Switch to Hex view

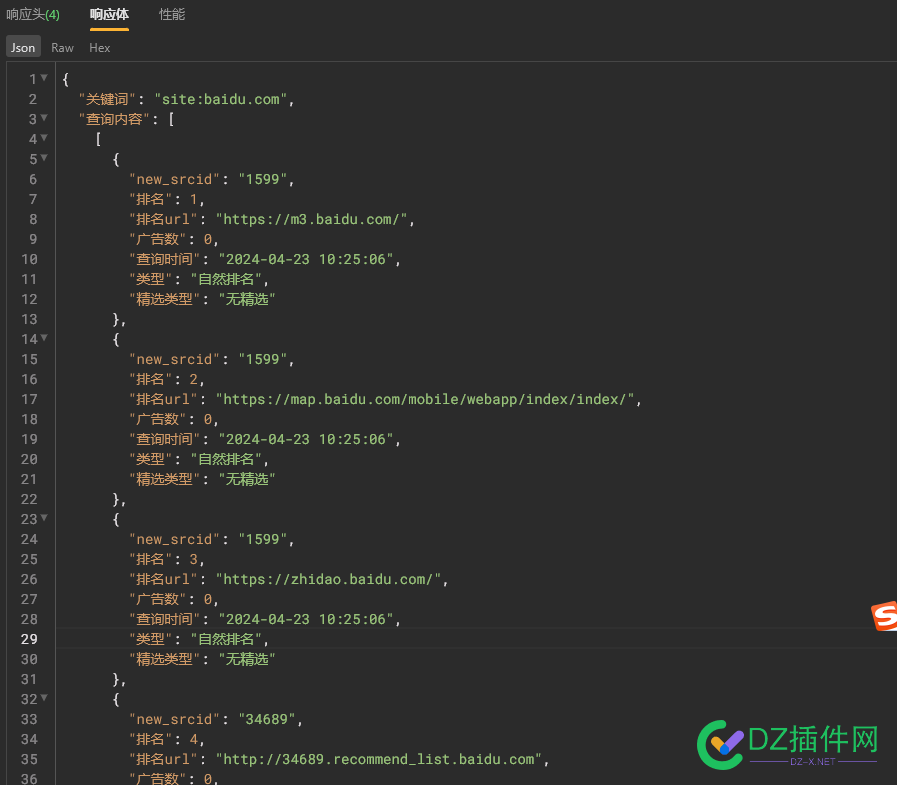tap(100, 47)
